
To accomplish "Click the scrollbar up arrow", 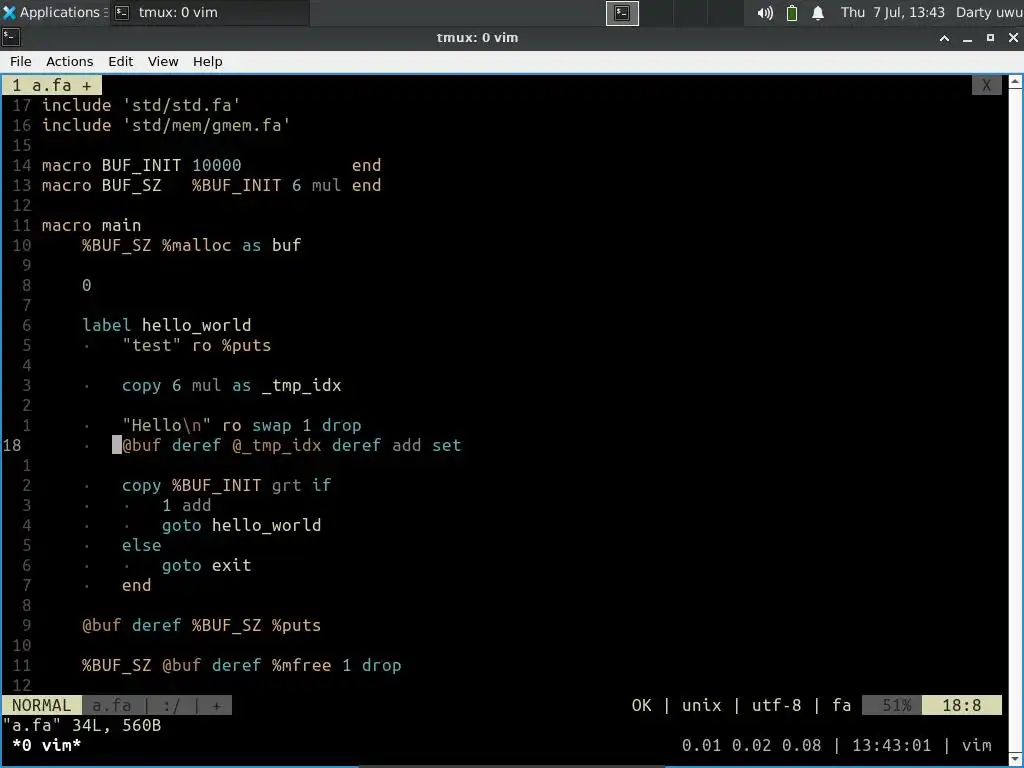I will pos(1015,82).
